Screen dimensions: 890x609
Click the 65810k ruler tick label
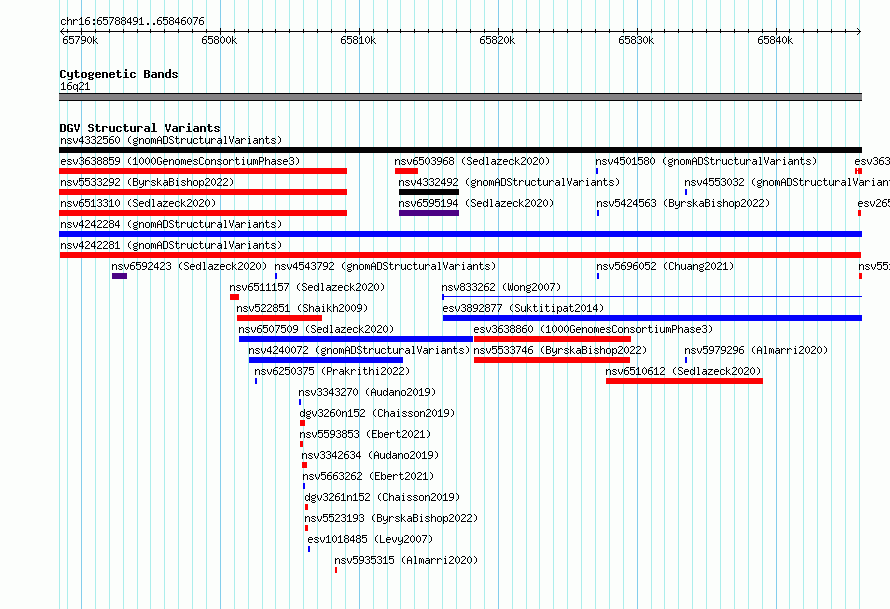[358, 40]
